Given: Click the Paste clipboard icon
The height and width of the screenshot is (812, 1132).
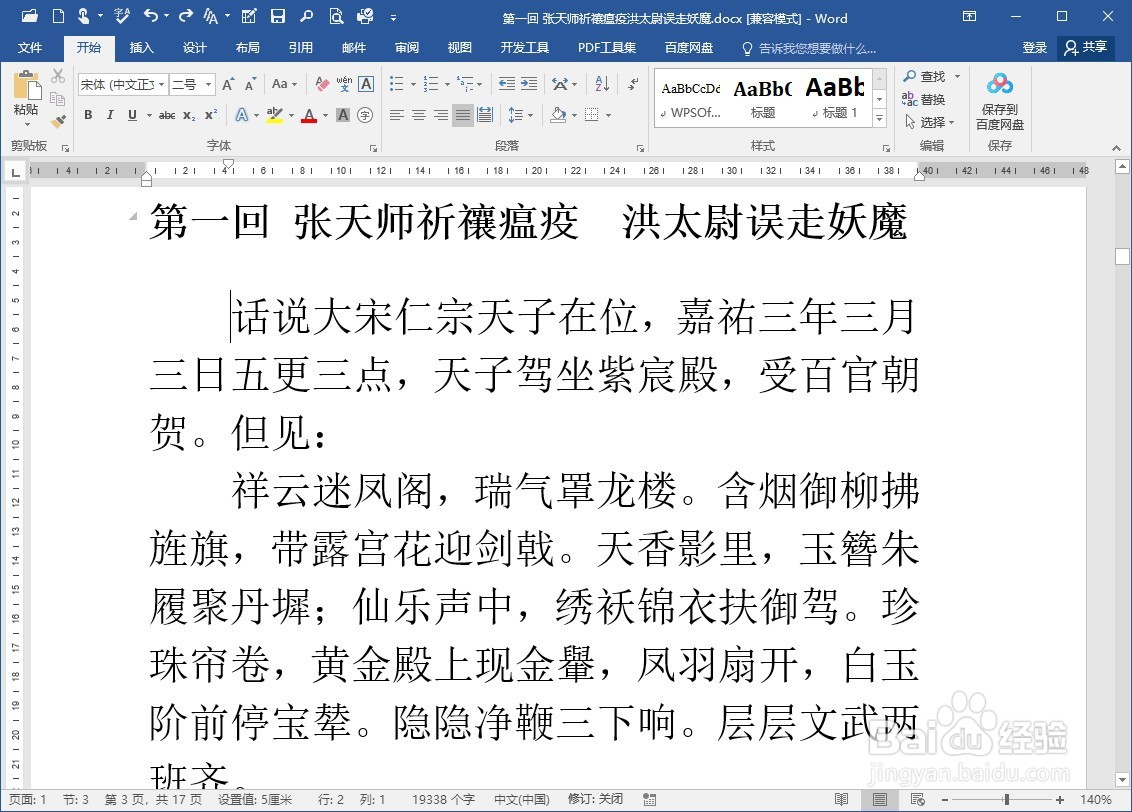Looking at the screenshot, I should (x=27, y=87).
